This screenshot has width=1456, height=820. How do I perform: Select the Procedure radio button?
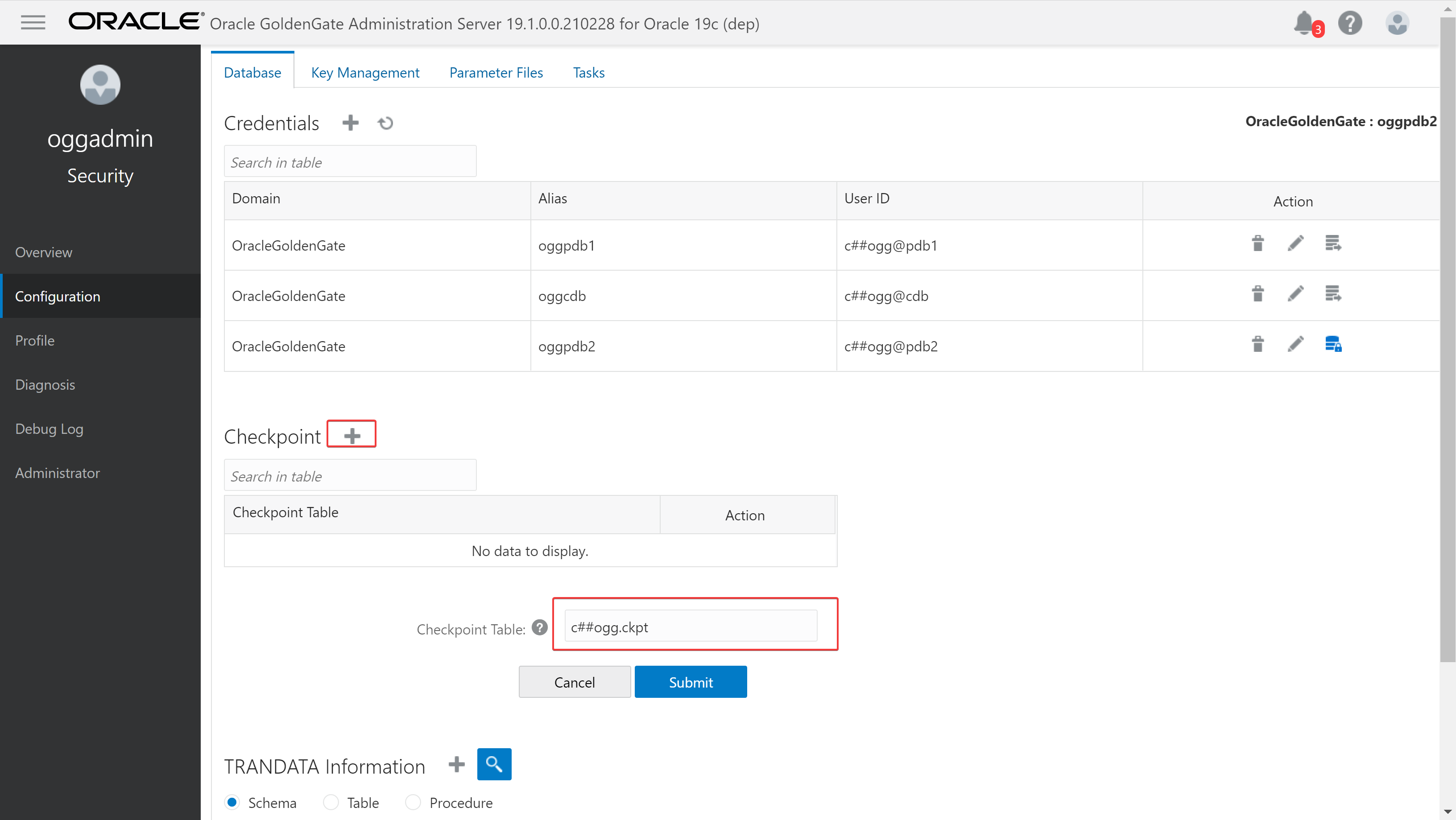(x=413, y=802)
